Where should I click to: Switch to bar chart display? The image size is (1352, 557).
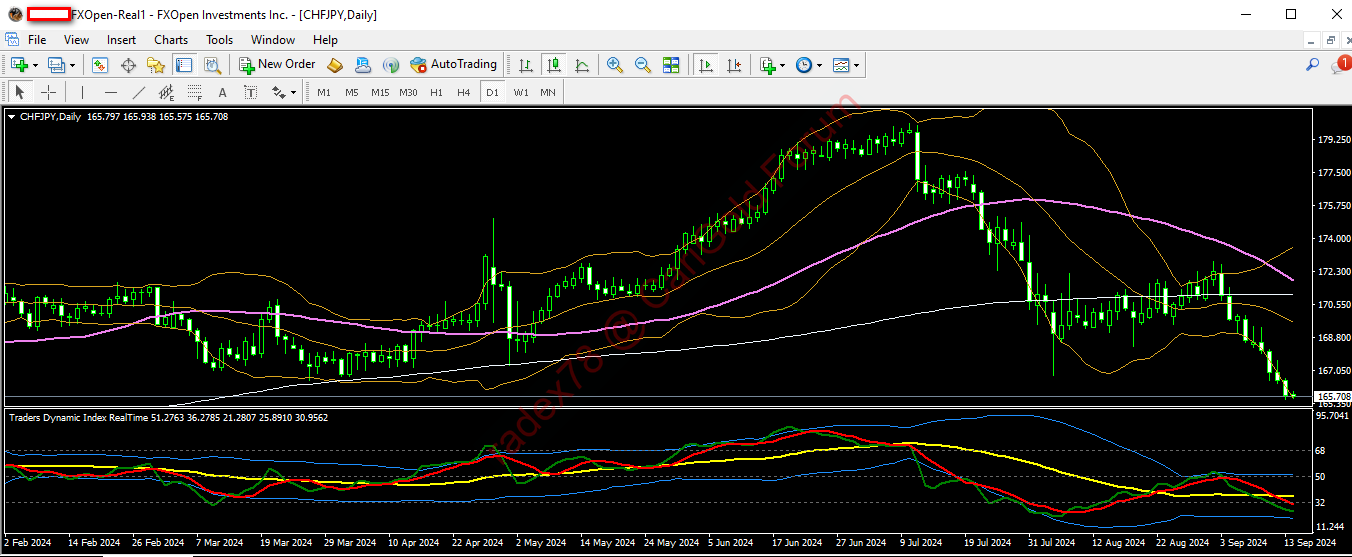[x=525, y=65]
